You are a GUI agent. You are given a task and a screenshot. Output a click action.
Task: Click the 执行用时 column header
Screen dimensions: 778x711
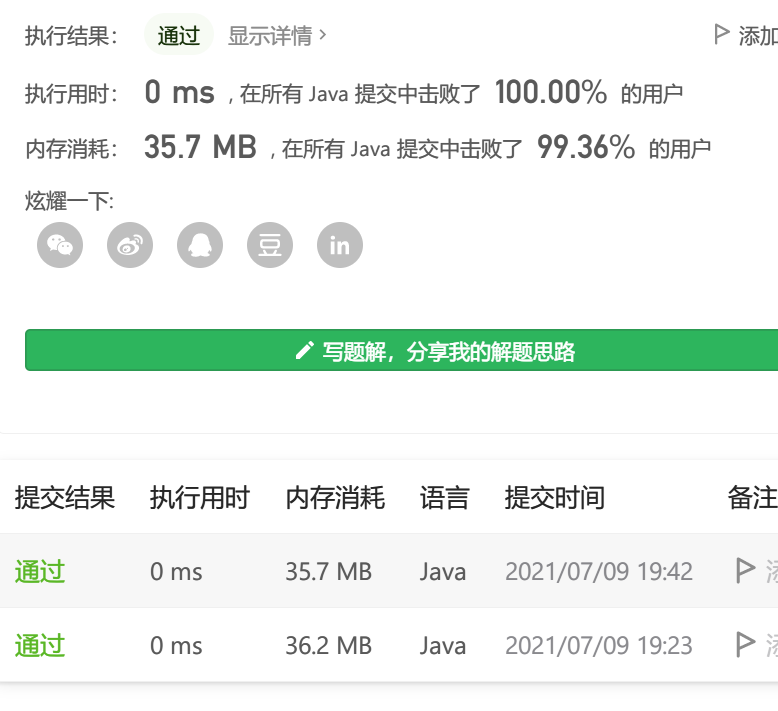point(200,498)
